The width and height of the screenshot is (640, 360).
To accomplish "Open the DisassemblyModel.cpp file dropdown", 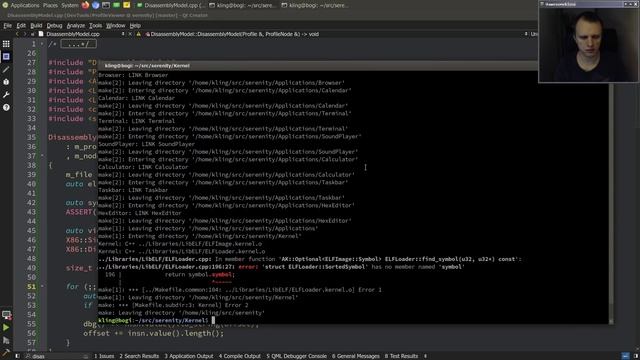I will coord(82,34).
